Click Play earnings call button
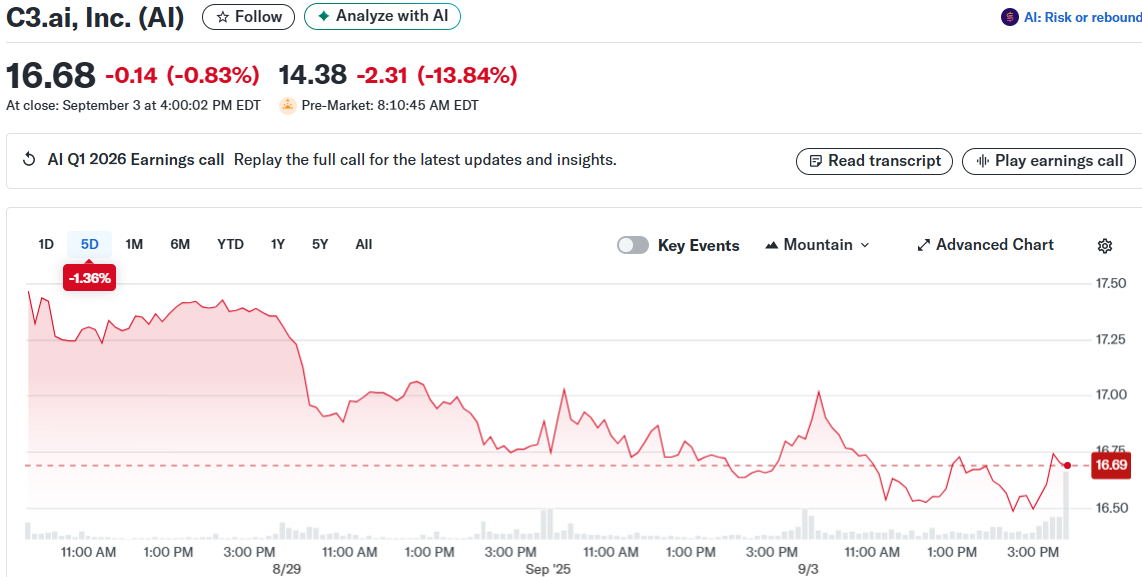1142x577 pixels. pos(1049,161)
